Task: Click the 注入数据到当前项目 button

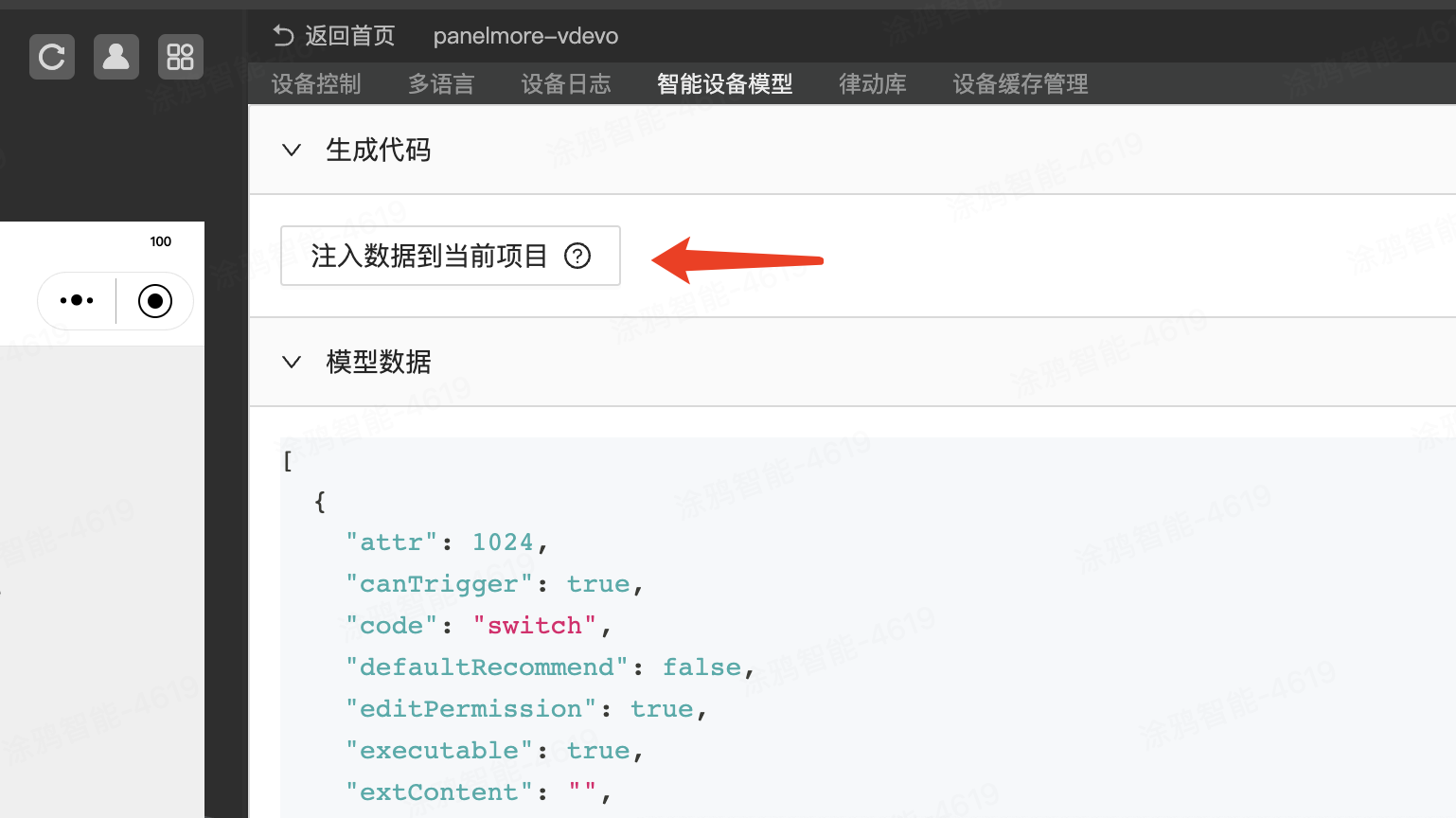Action: [429, 256]
